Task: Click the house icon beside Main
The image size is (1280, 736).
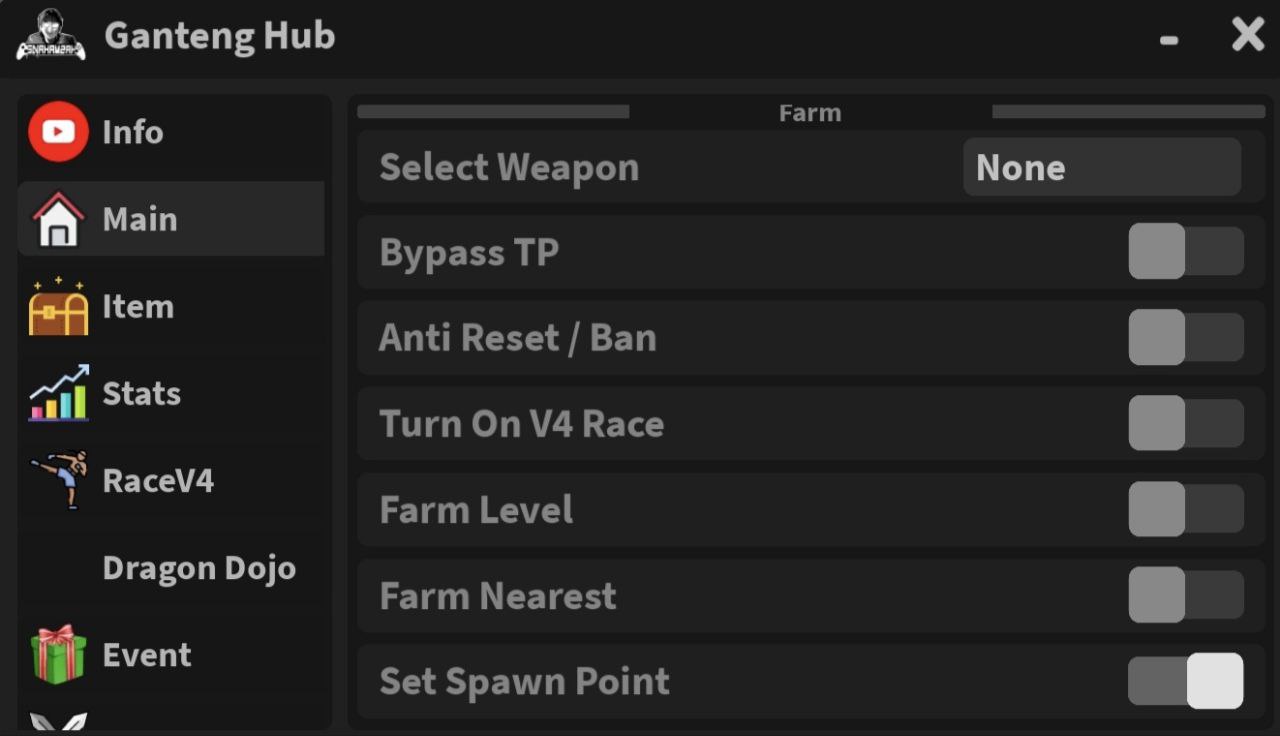Action: tap(58, 219)
